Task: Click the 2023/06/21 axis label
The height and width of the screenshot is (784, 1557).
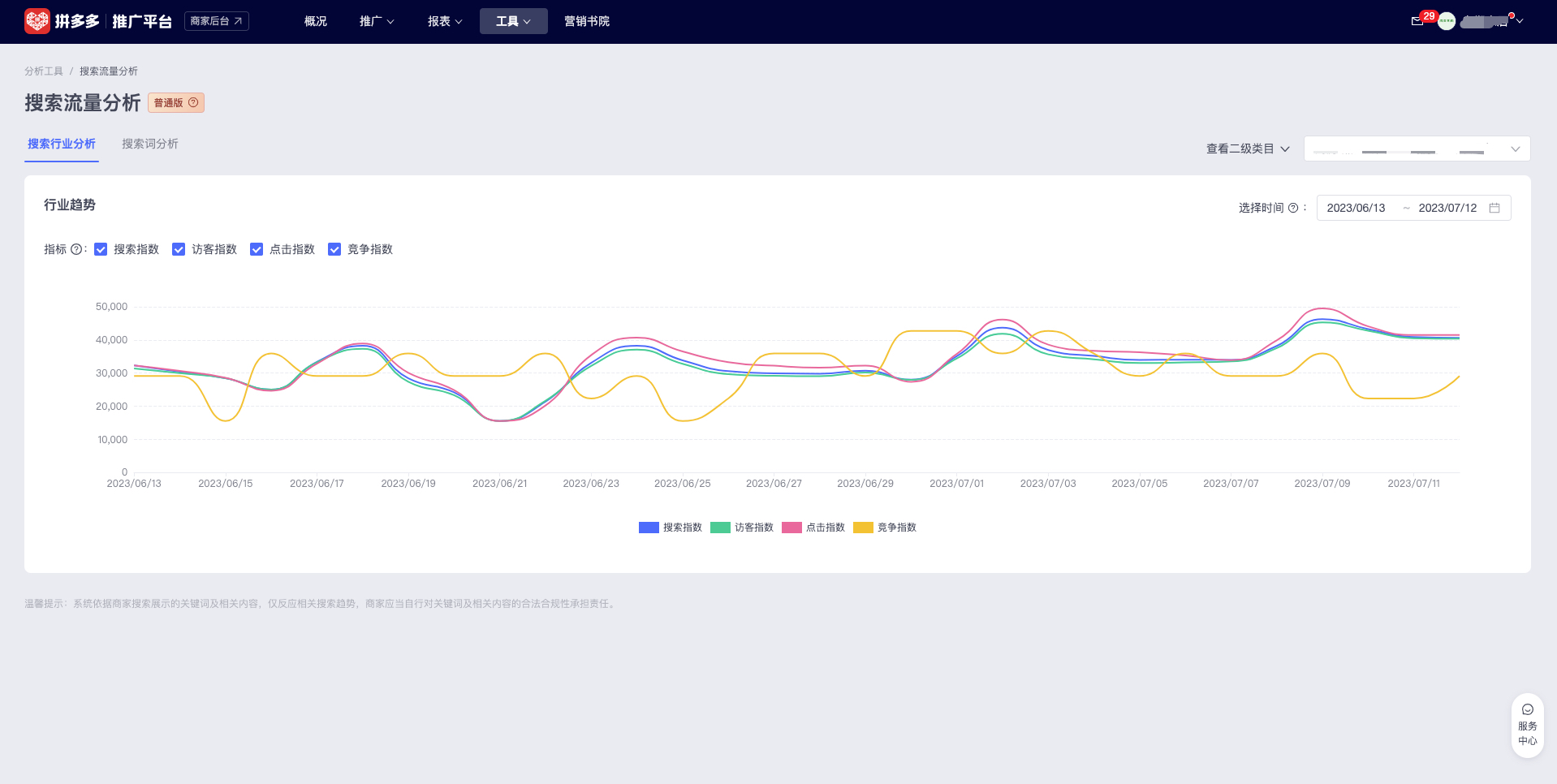Action: [500, 484]
